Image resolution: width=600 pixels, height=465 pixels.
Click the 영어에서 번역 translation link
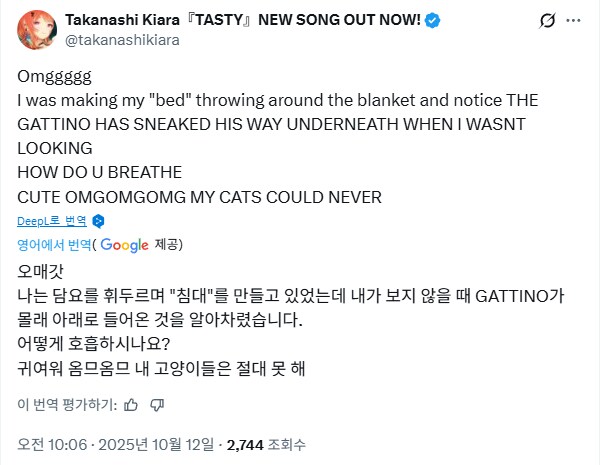(x=55, y=244)
